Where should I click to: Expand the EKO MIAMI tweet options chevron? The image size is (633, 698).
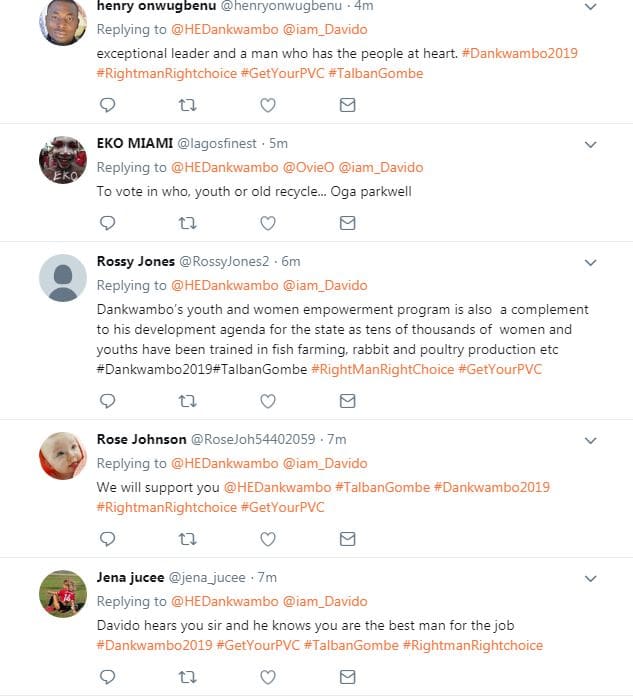pyautogui.click(x=590, y=145)
